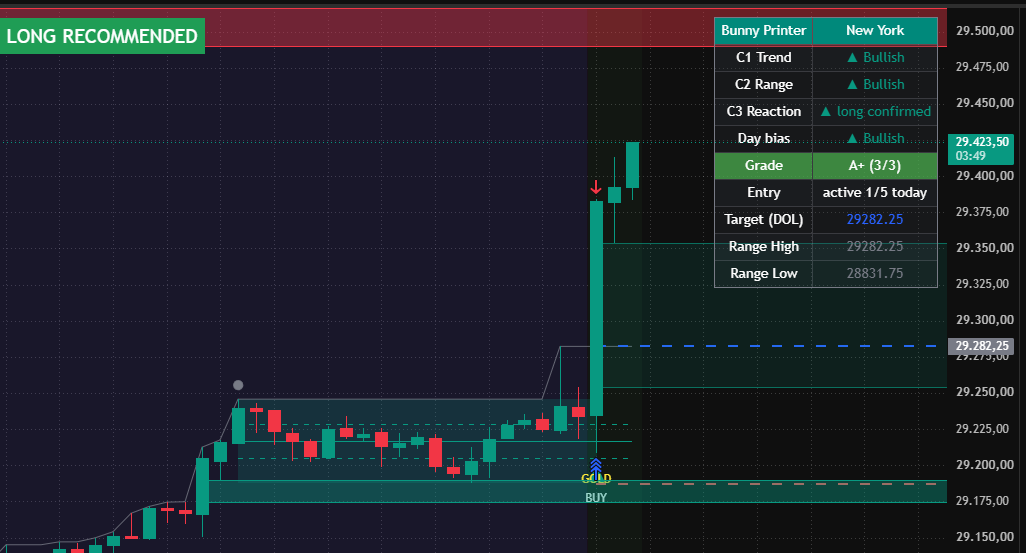Click the 29.300,00 price axis label
Screen dimensions: 1026x553
(x=984, y=319)
